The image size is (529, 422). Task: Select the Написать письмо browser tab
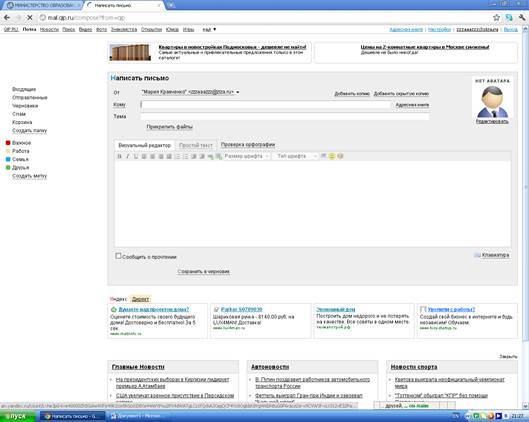(124, 5)
